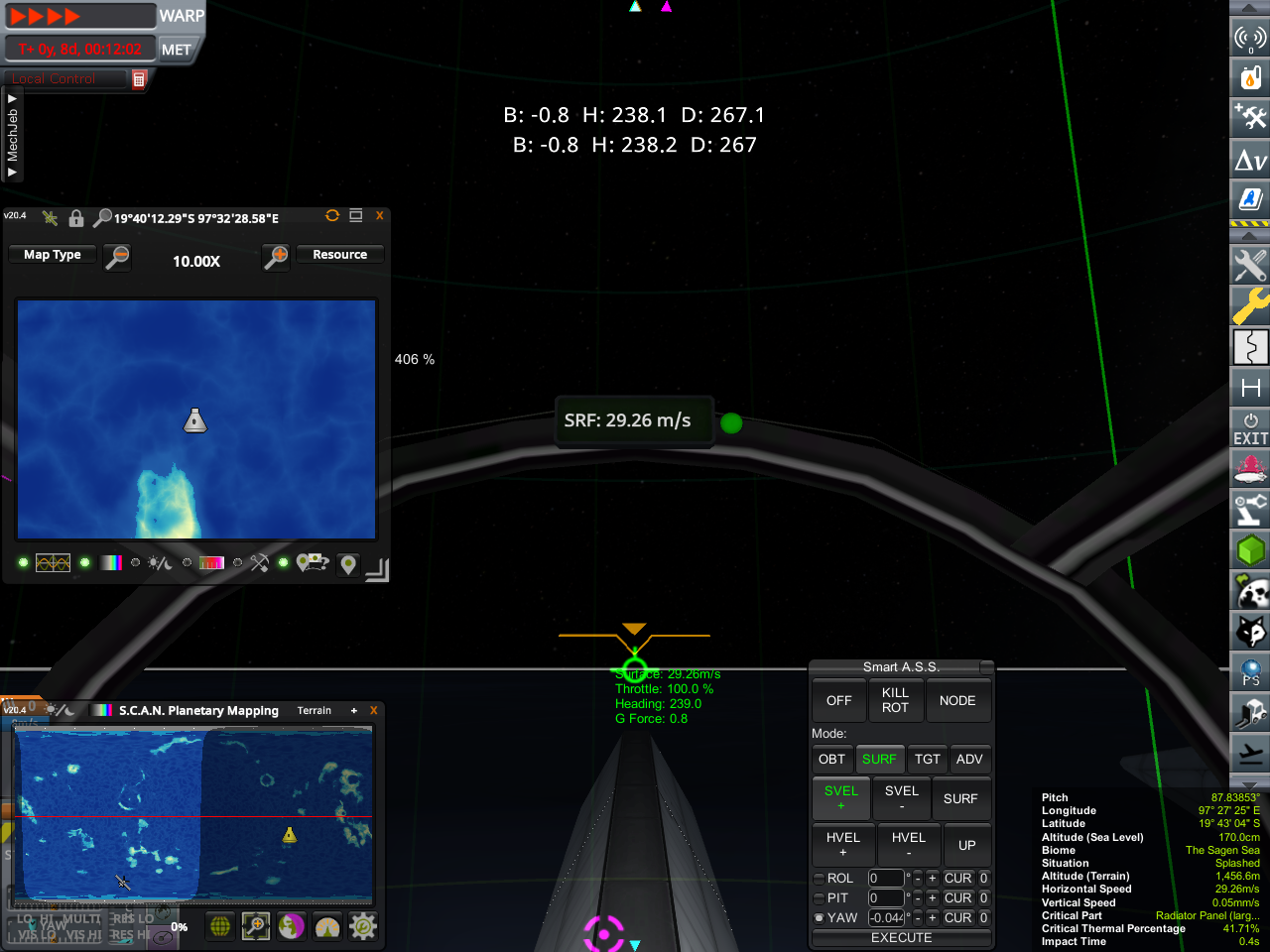
Task: Select SURF mode tab in Smart A.S.S.
Action: pyautogui.click(x=879, y=760)
